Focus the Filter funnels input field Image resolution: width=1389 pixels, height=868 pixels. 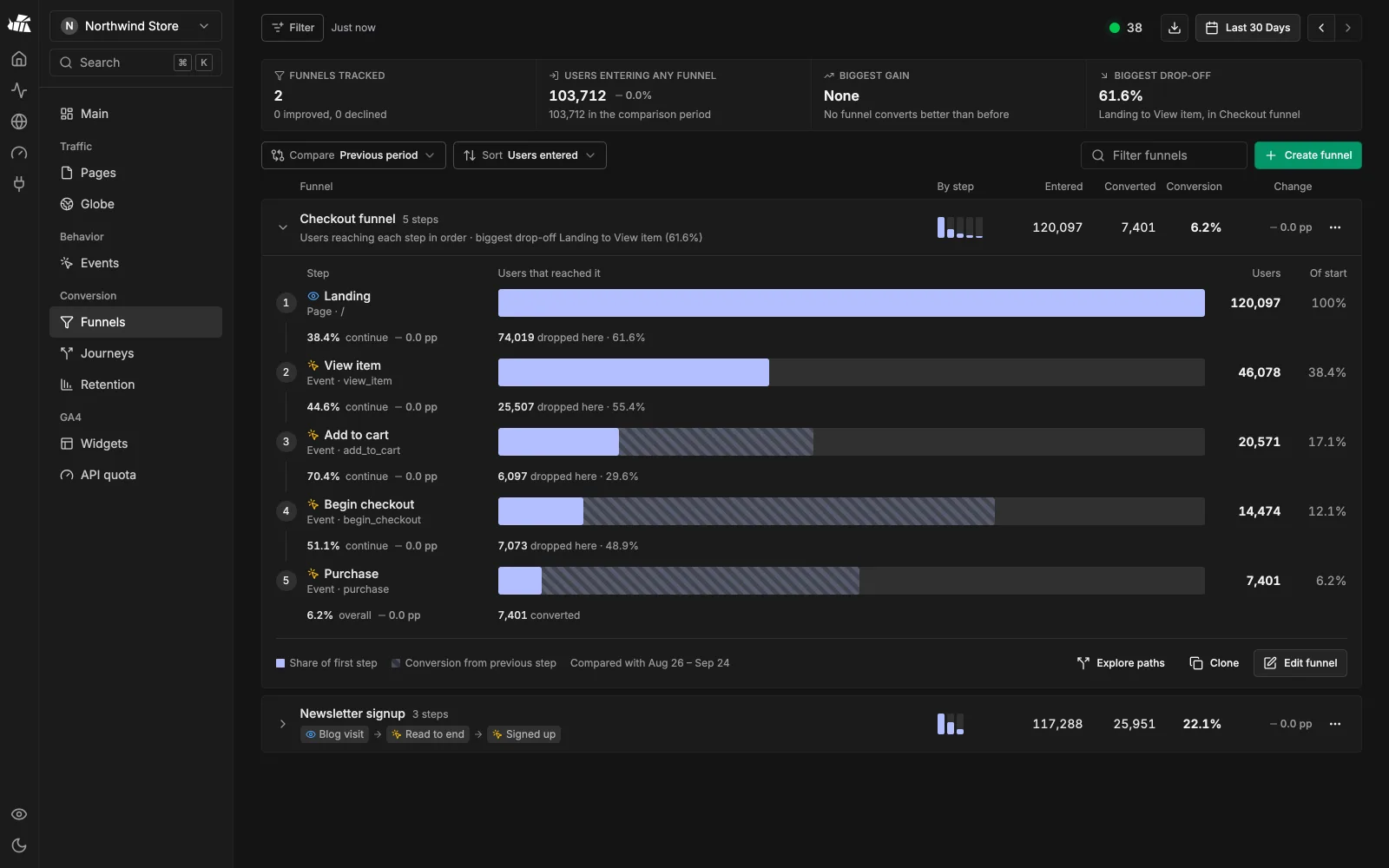(x=1163, y=155)
